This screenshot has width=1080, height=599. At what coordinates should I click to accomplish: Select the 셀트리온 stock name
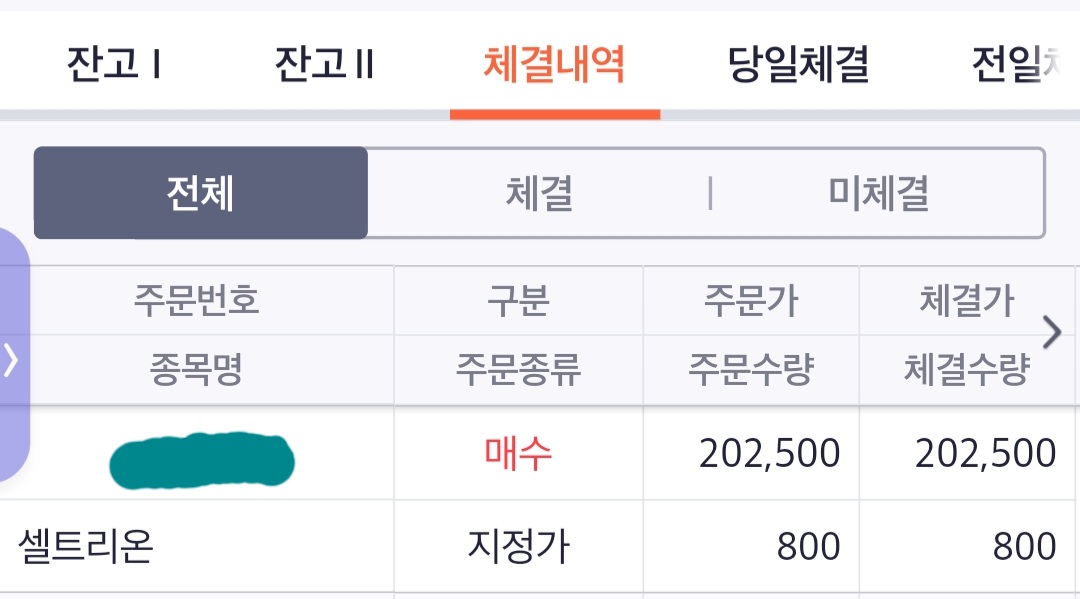[x=85, y=547]
